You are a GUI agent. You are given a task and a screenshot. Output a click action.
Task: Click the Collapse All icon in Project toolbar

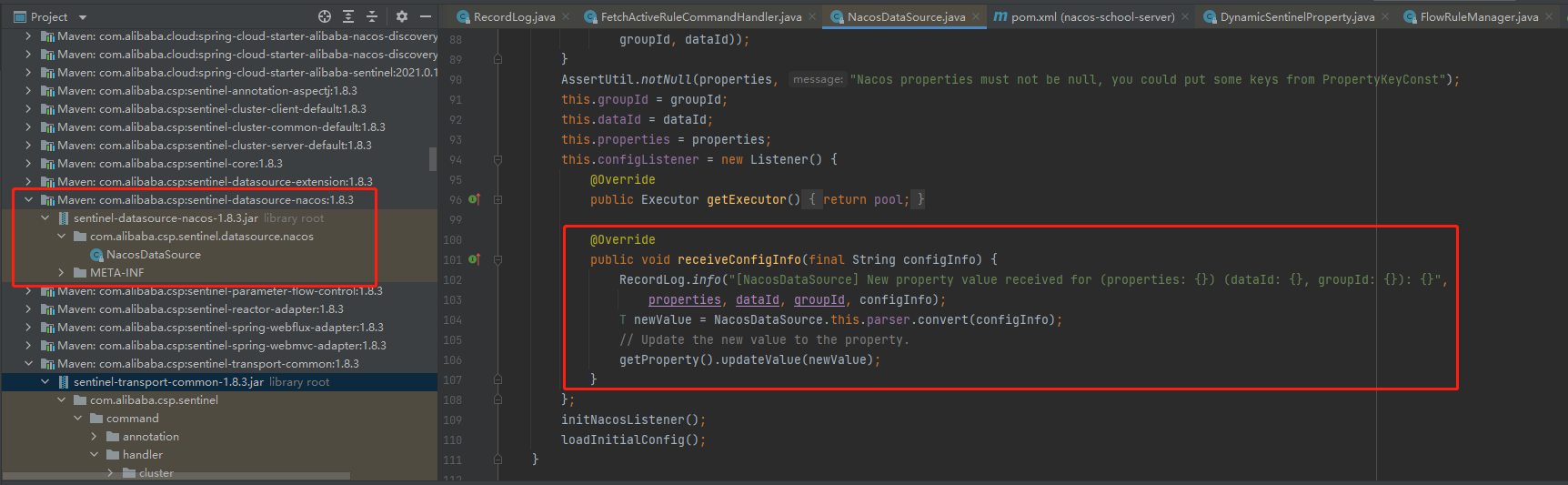click(x=371, y=16)
